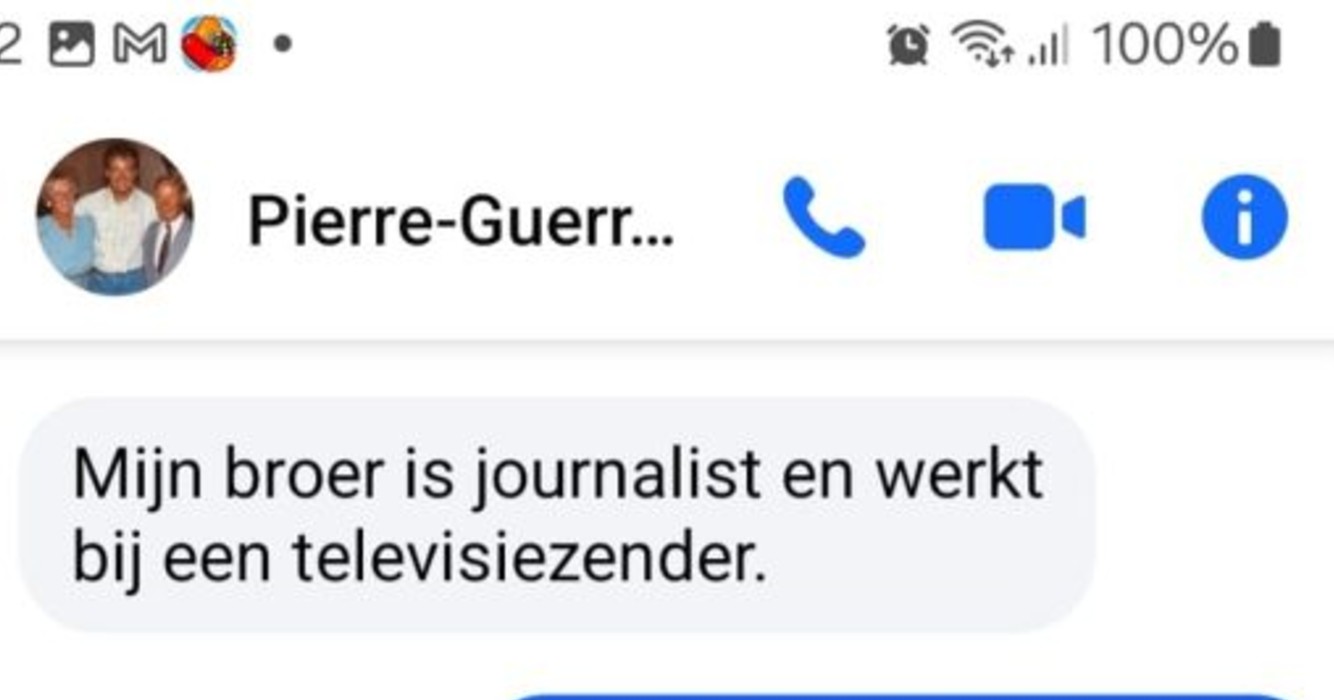
Task: Tap the battery icon in status bar
Action: [1265, 46]
